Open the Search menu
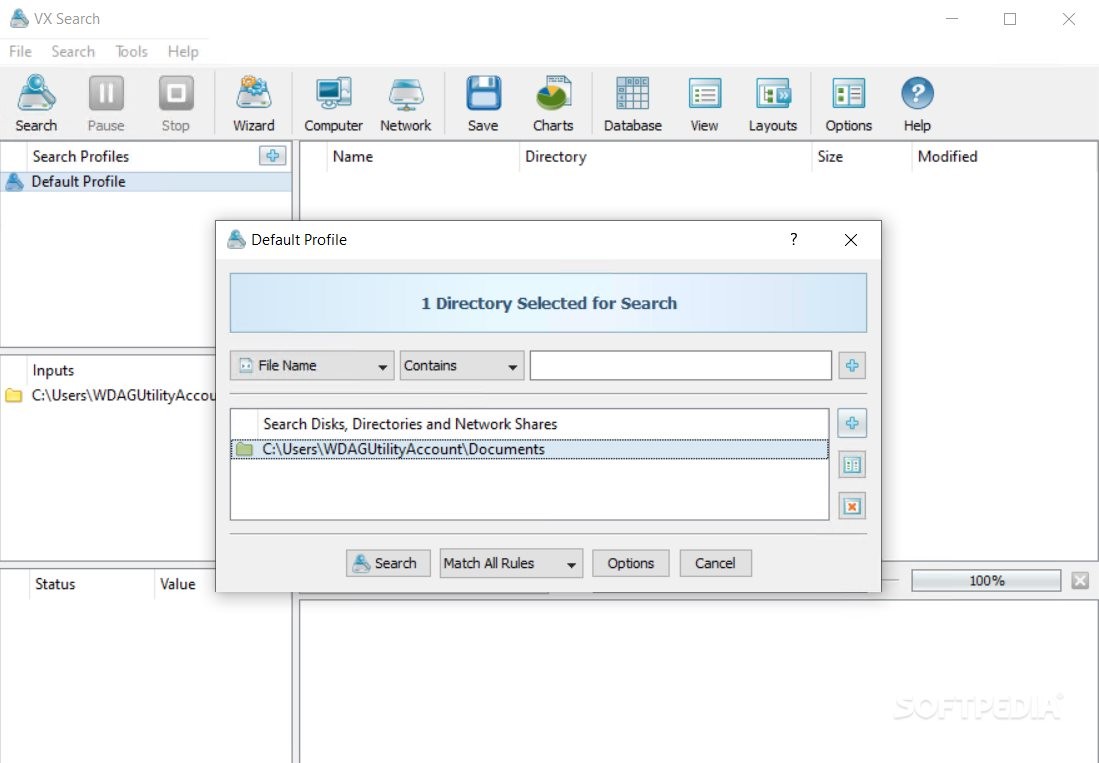 73,52
